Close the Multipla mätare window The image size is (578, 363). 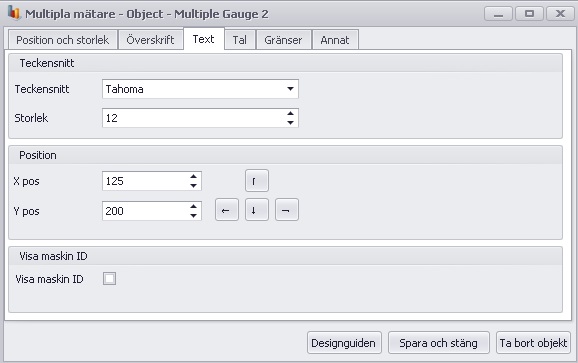[560, 14]
